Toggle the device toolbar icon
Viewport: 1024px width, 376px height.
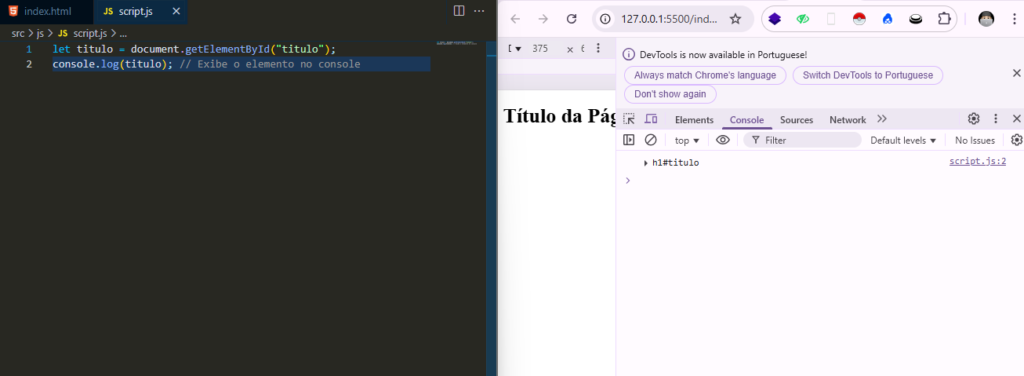651,119
